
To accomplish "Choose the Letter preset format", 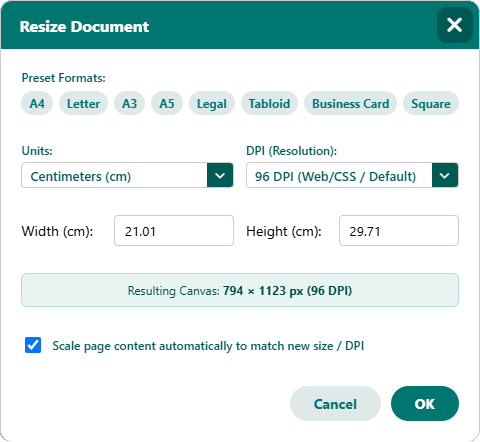I will pos(83,103).
